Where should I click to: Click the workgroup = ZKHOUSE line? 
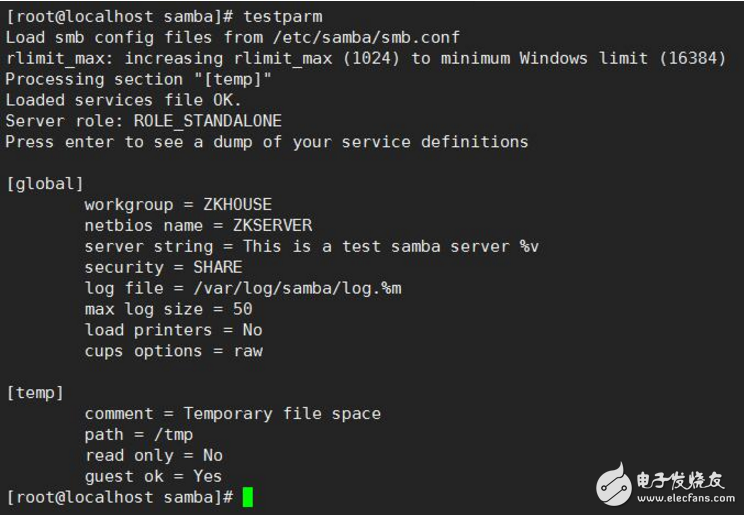(178, 204)
